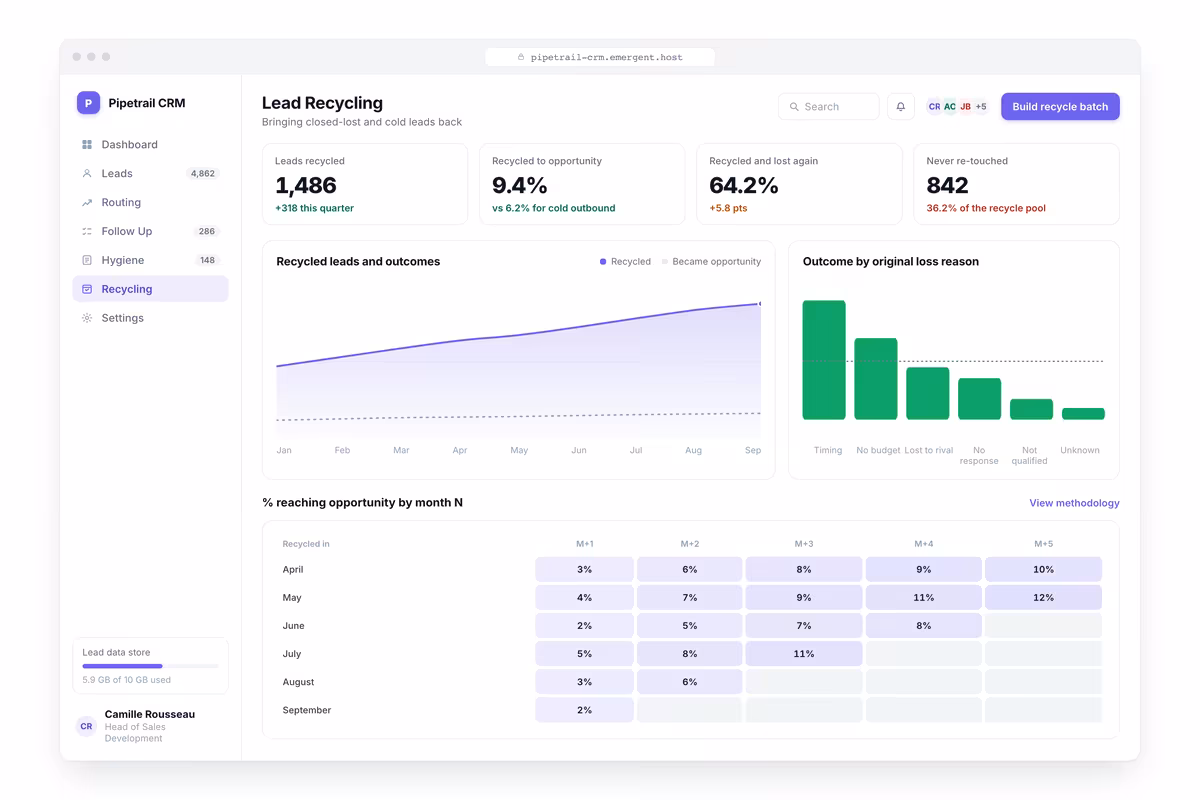
Task: Click the No response bar
Action: (x=980, y=399)
